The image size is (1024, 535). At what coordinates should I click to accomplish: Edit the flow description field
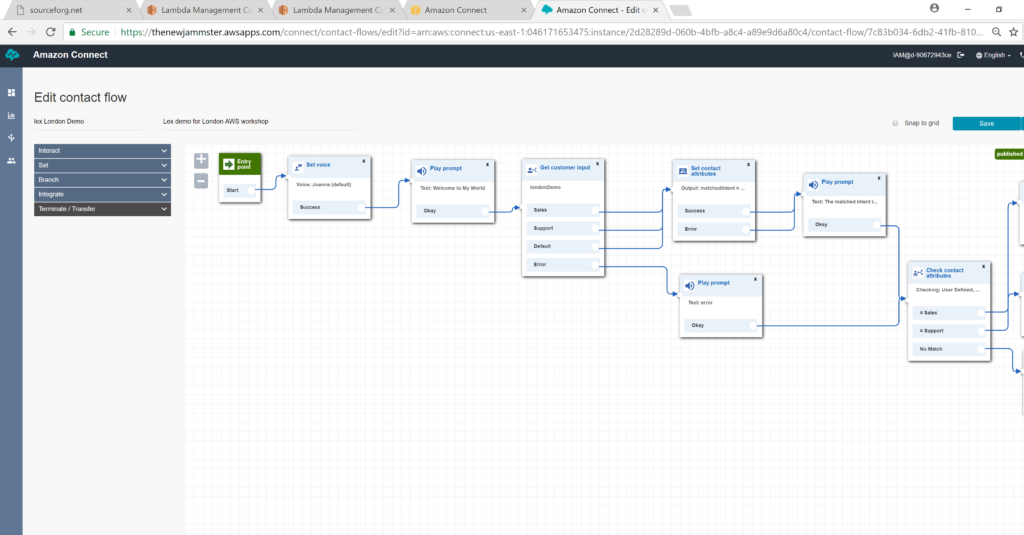[259, 122]
